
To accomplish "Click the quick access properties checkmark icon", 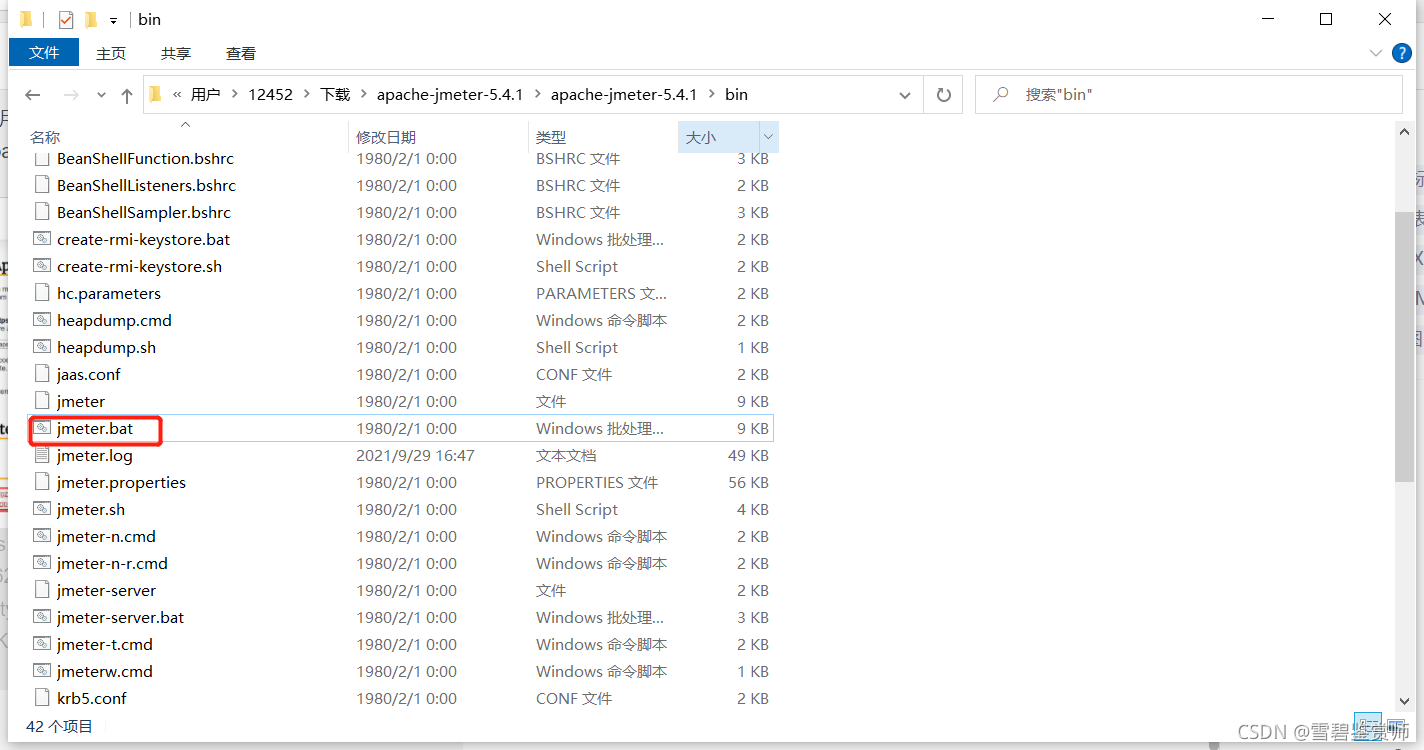I will pos(66,19).
